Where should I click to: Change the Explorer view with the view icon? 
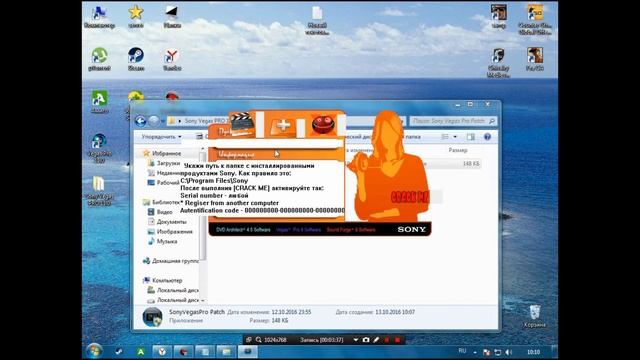tap(445, 137)
